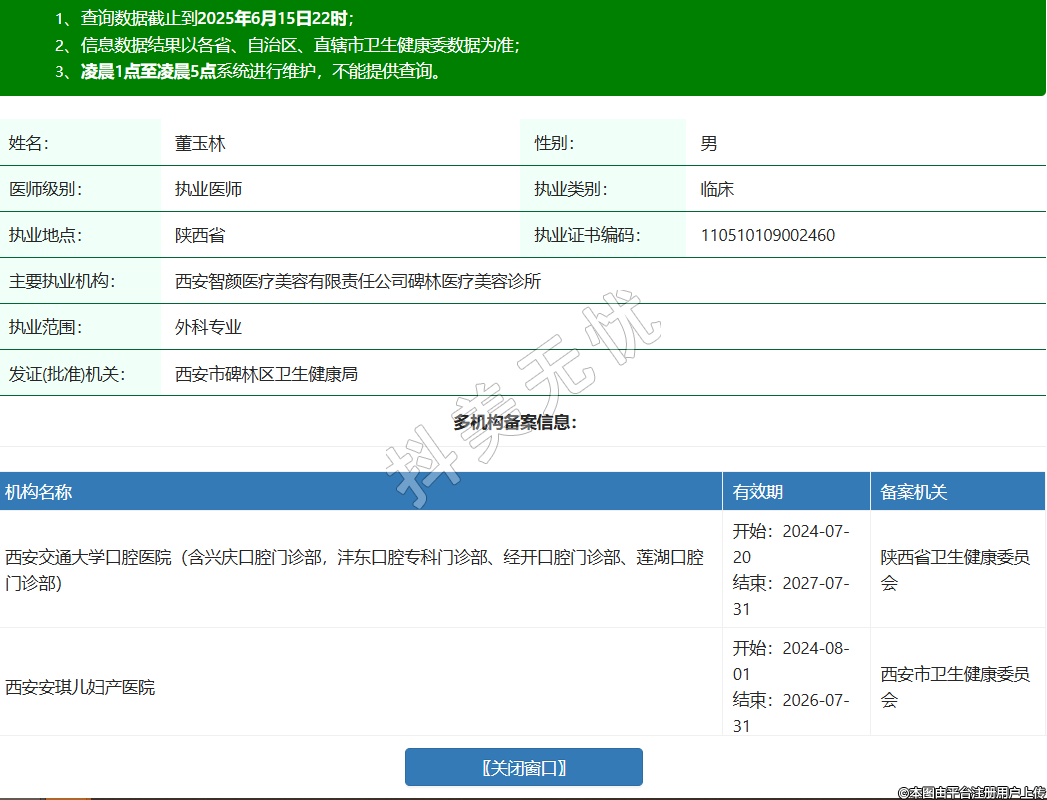
Task: Select the 西安交通大学口腔医院 institution row
Action: [354, 570]
